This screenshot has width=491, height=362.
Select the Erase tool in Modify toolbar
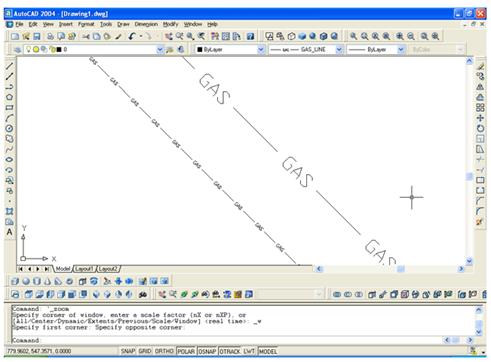coord(480,66)
